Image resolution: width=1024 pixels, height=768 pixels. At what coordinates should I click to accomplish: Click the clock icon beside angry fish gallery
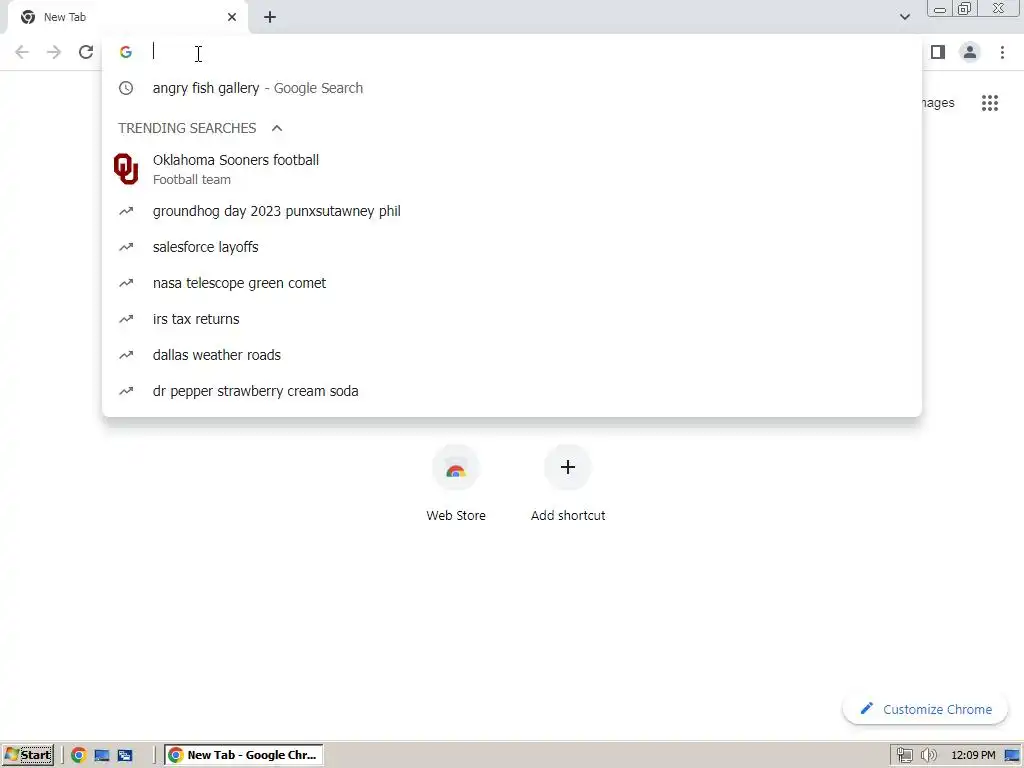(126, 88)
